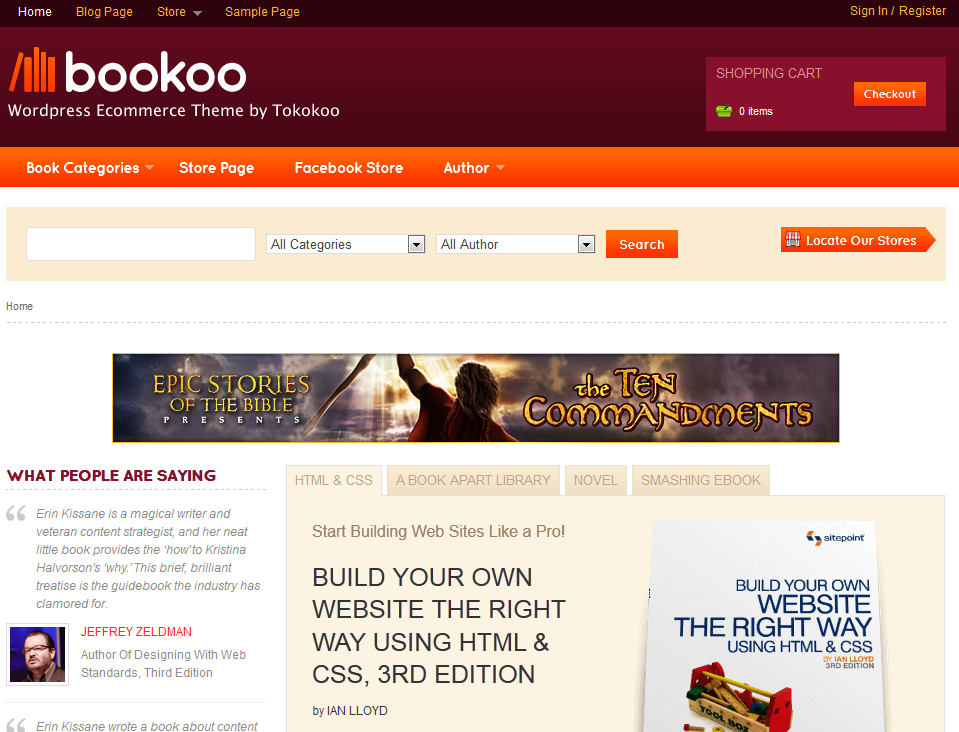
Task: Click the green shopping cart basket icon
Action: (724, 111)
